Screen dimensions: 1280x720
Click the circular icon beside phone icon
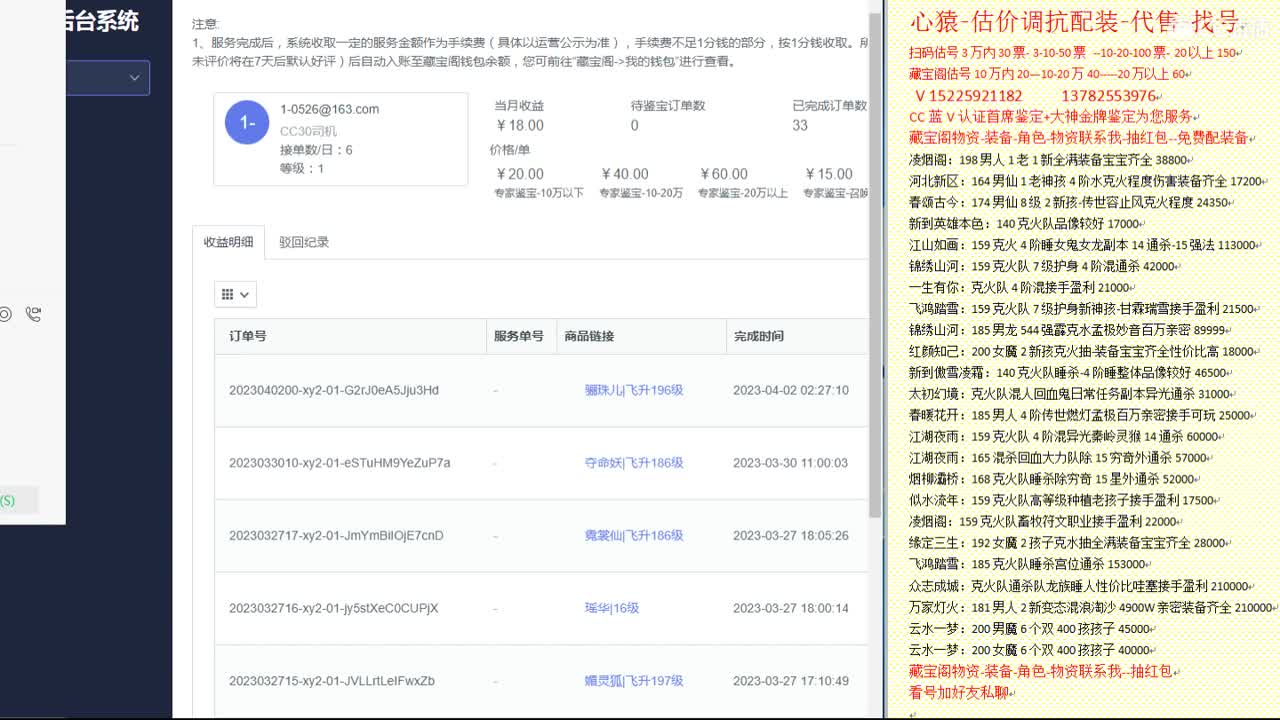coord(4,314)
